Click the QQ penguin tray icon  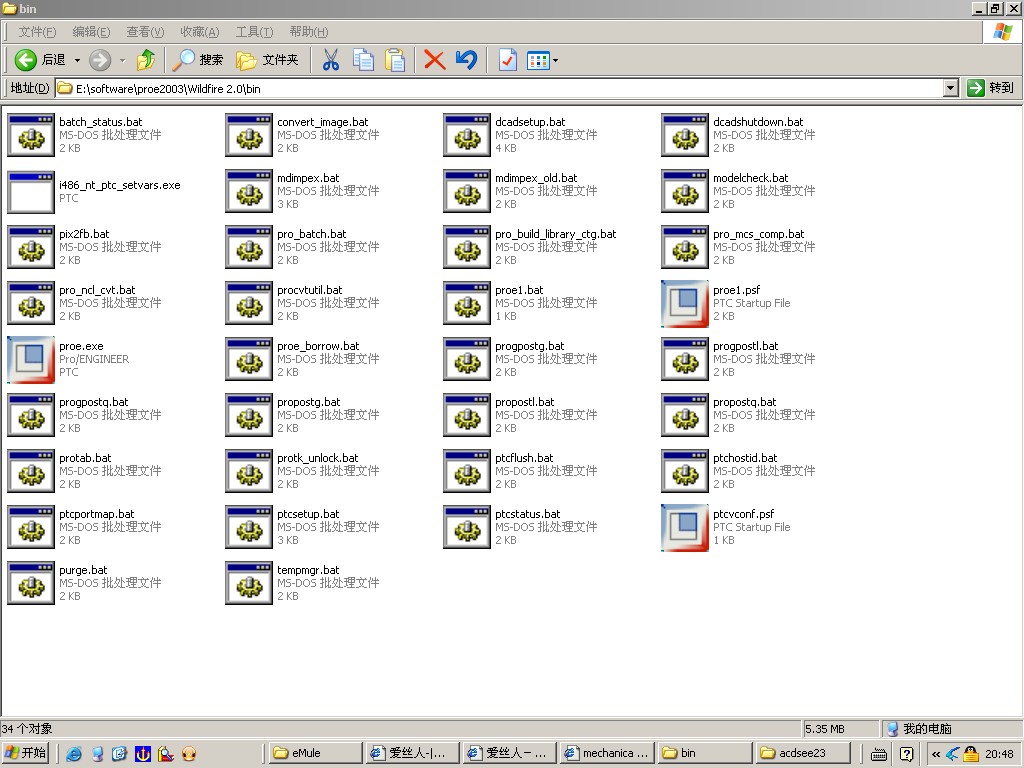tap(971, 754)
